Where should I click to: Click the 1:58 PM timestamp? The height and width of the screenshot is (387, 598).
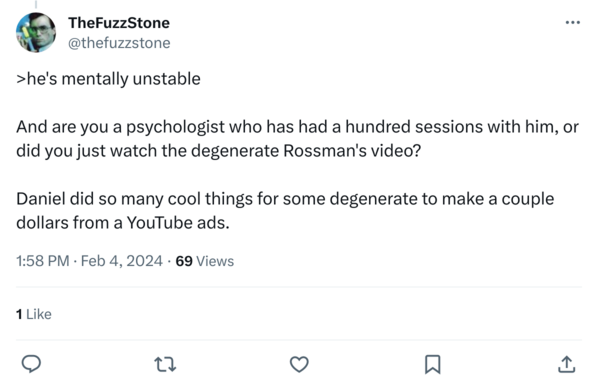click(43, 261)
